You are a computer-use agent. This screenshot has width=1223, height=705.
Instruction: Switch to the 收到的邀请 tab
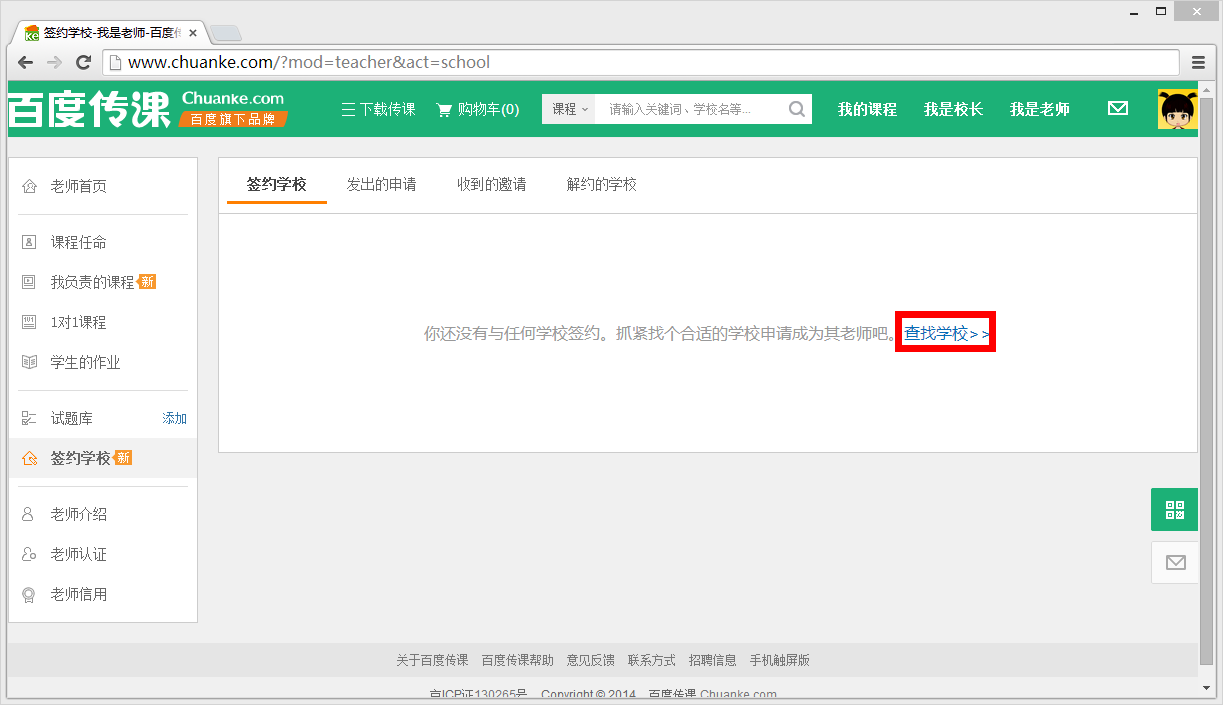tap(491, 184)
